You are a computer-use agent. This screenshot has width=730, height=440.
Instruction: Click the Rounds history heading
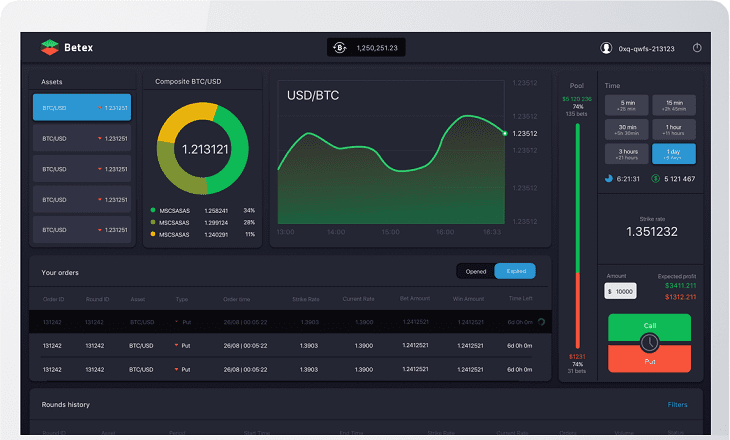point(66,405)
